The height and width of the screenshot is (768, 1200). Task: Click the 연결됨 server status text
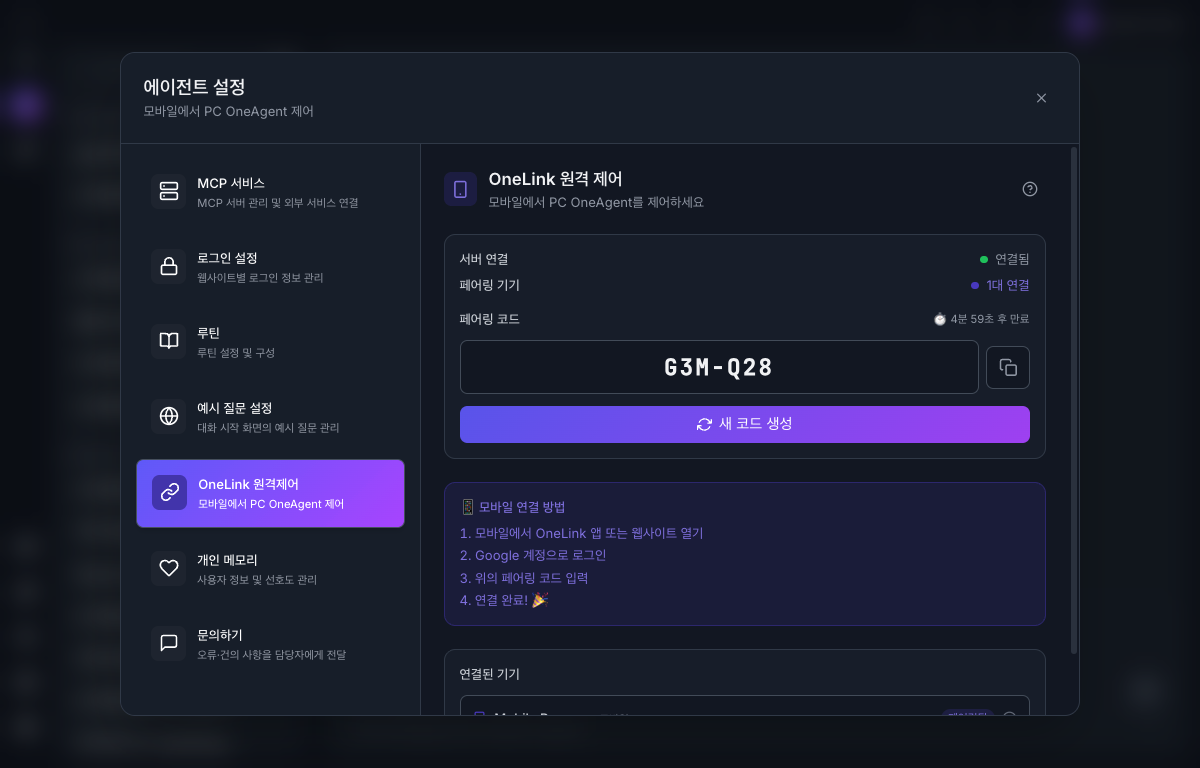1012,259
